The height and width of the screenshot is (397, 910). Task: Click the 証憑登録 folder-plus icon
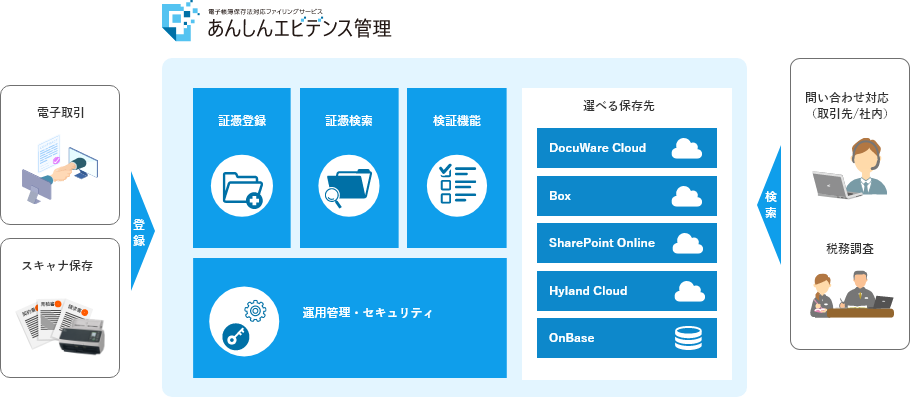(241, 187)
